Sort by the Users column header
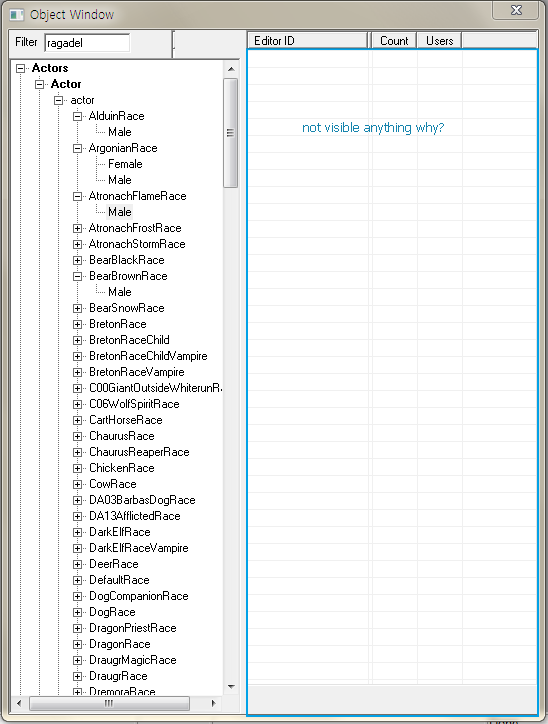548x724 pixels. coord(440,41)
